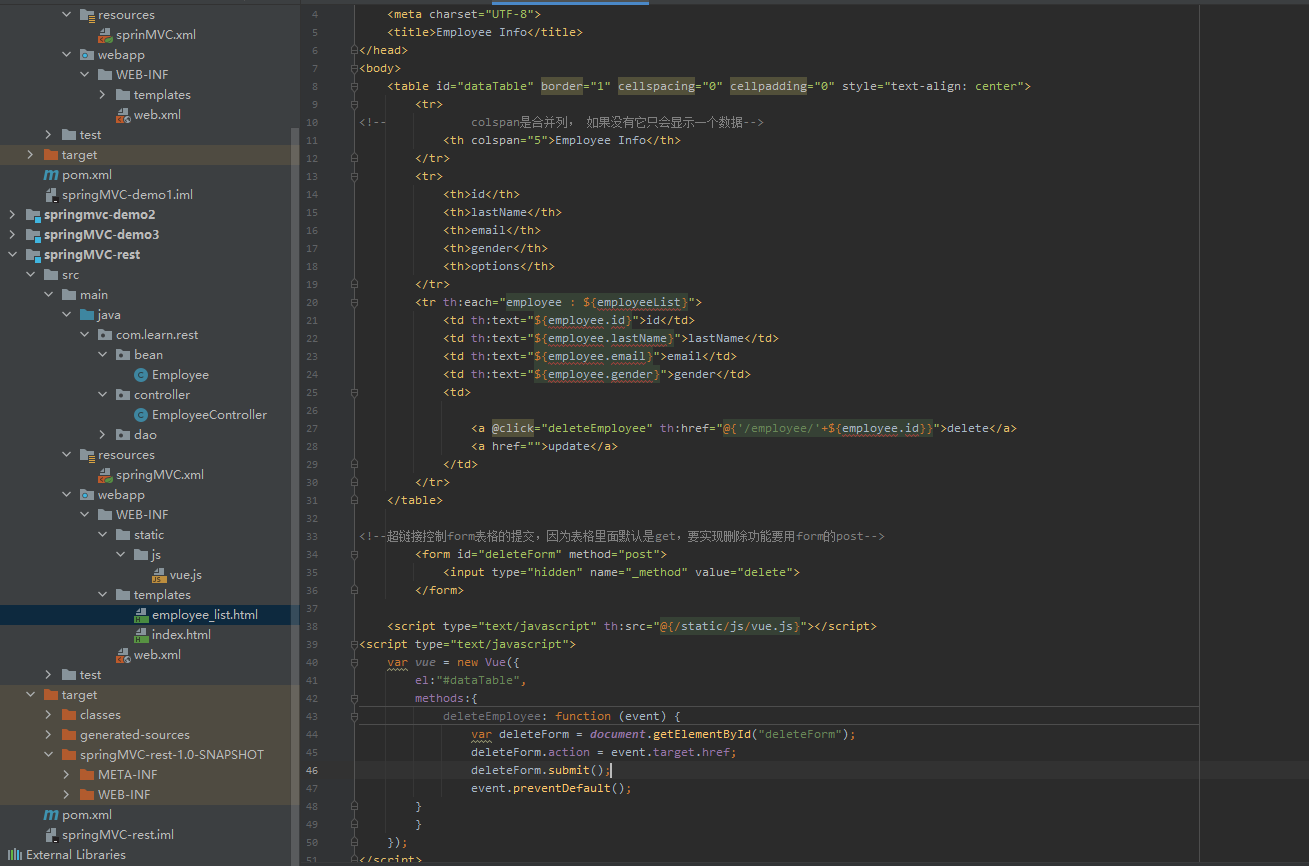Click the generated-sources folder icon

(x=69, y=735)
